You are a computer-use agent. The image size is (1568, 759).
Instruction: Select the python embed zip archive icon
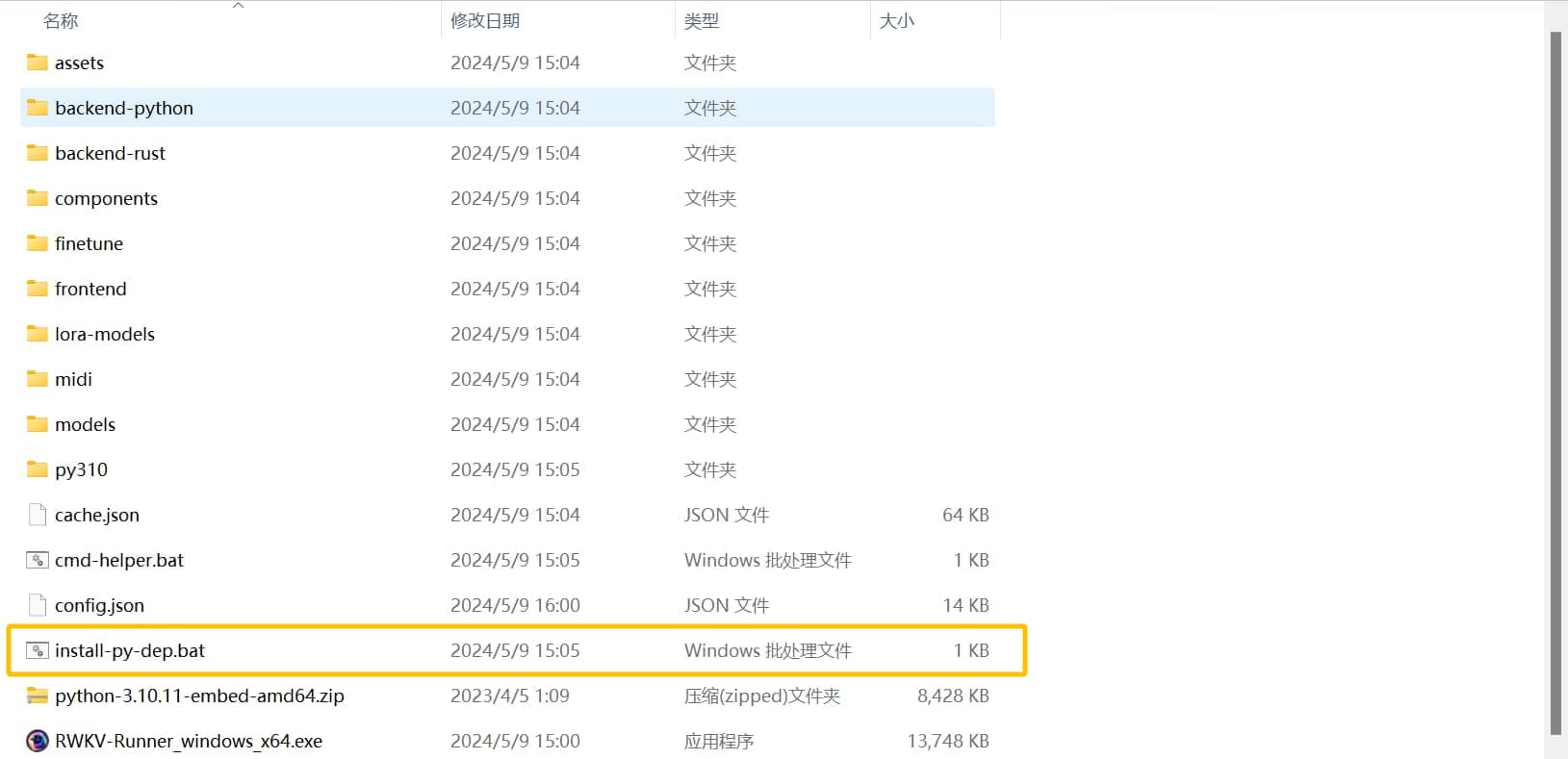tap(38, 696)
